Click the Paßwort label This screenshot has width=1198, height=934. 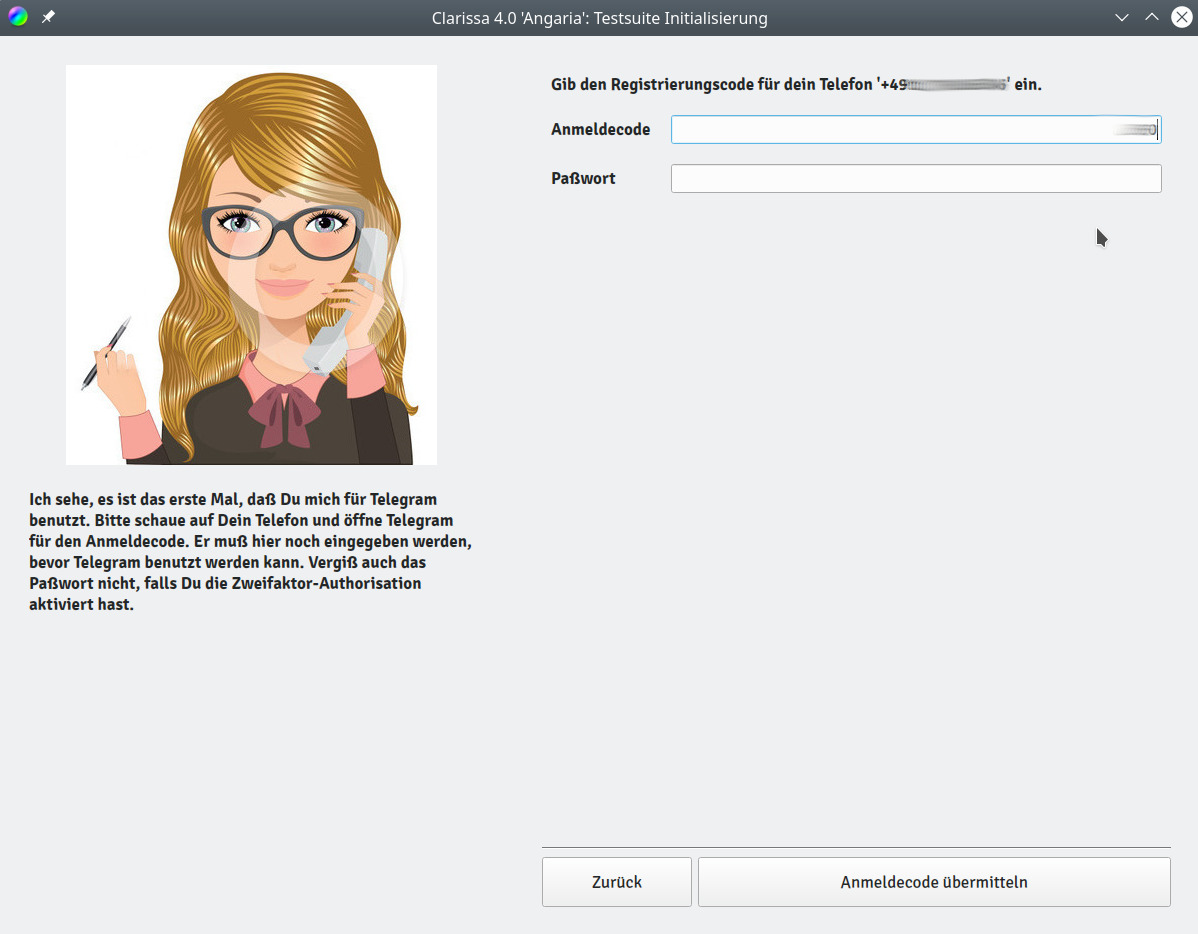pos(583,179)
